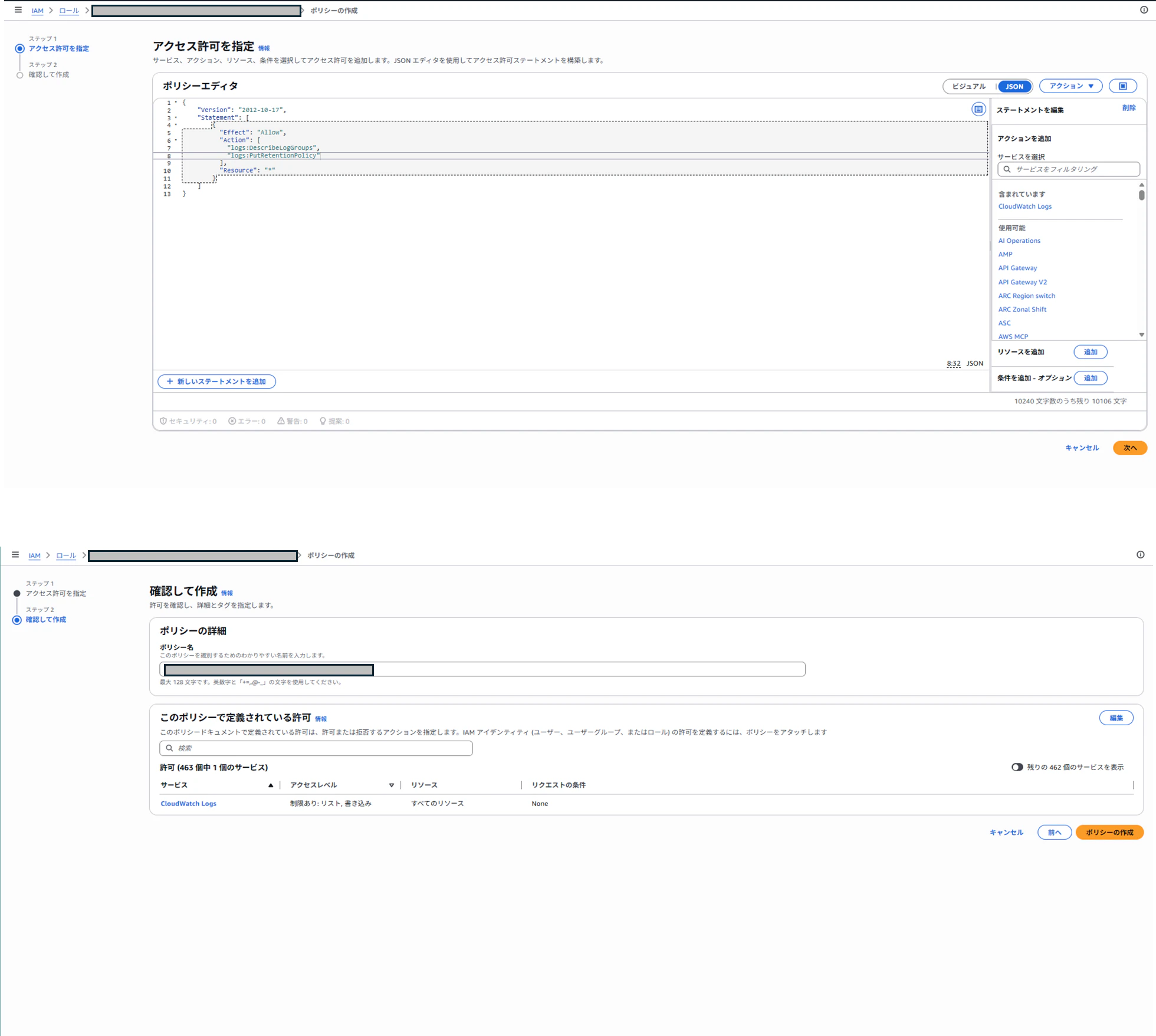Screen dimensions: 1156x1036
Task: Click the service list scrollbar thumb
Action: 1141,195
